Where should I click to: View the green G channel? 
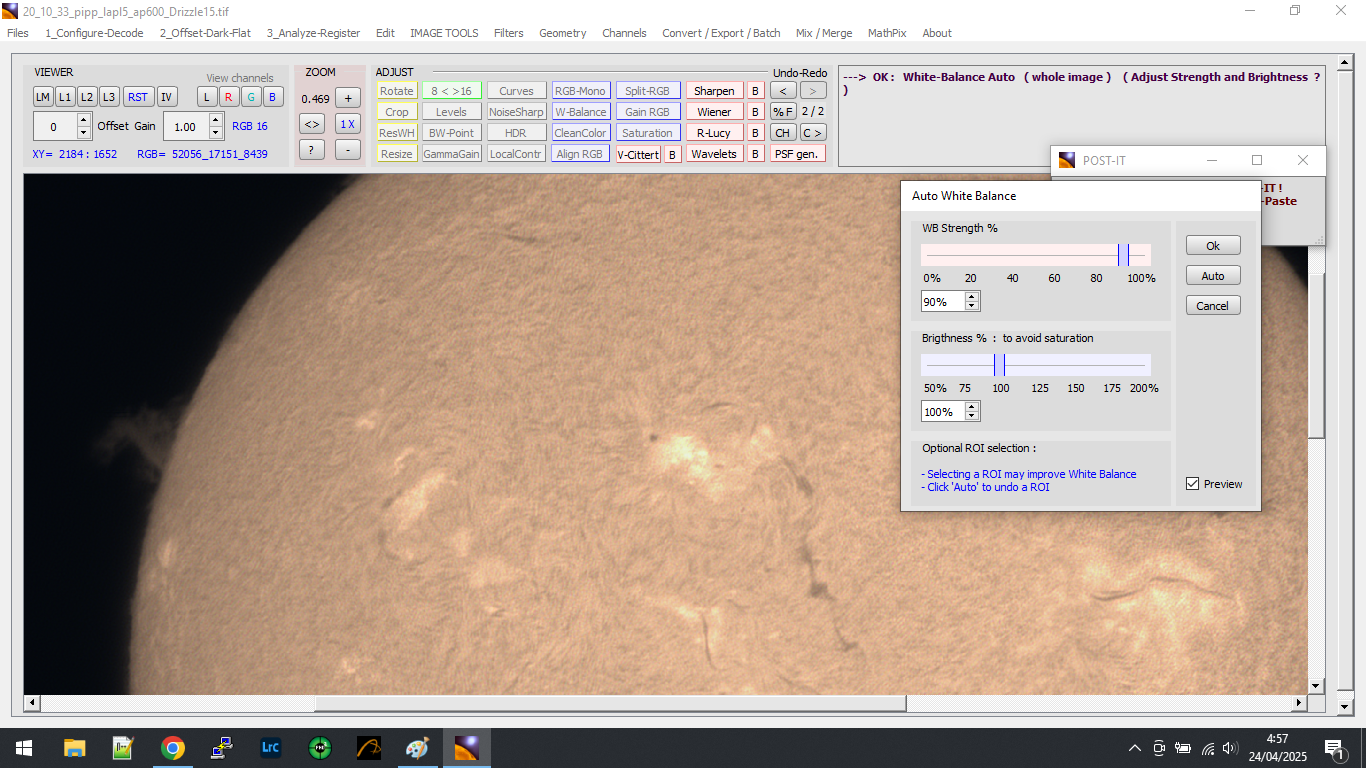click(250, 97)
